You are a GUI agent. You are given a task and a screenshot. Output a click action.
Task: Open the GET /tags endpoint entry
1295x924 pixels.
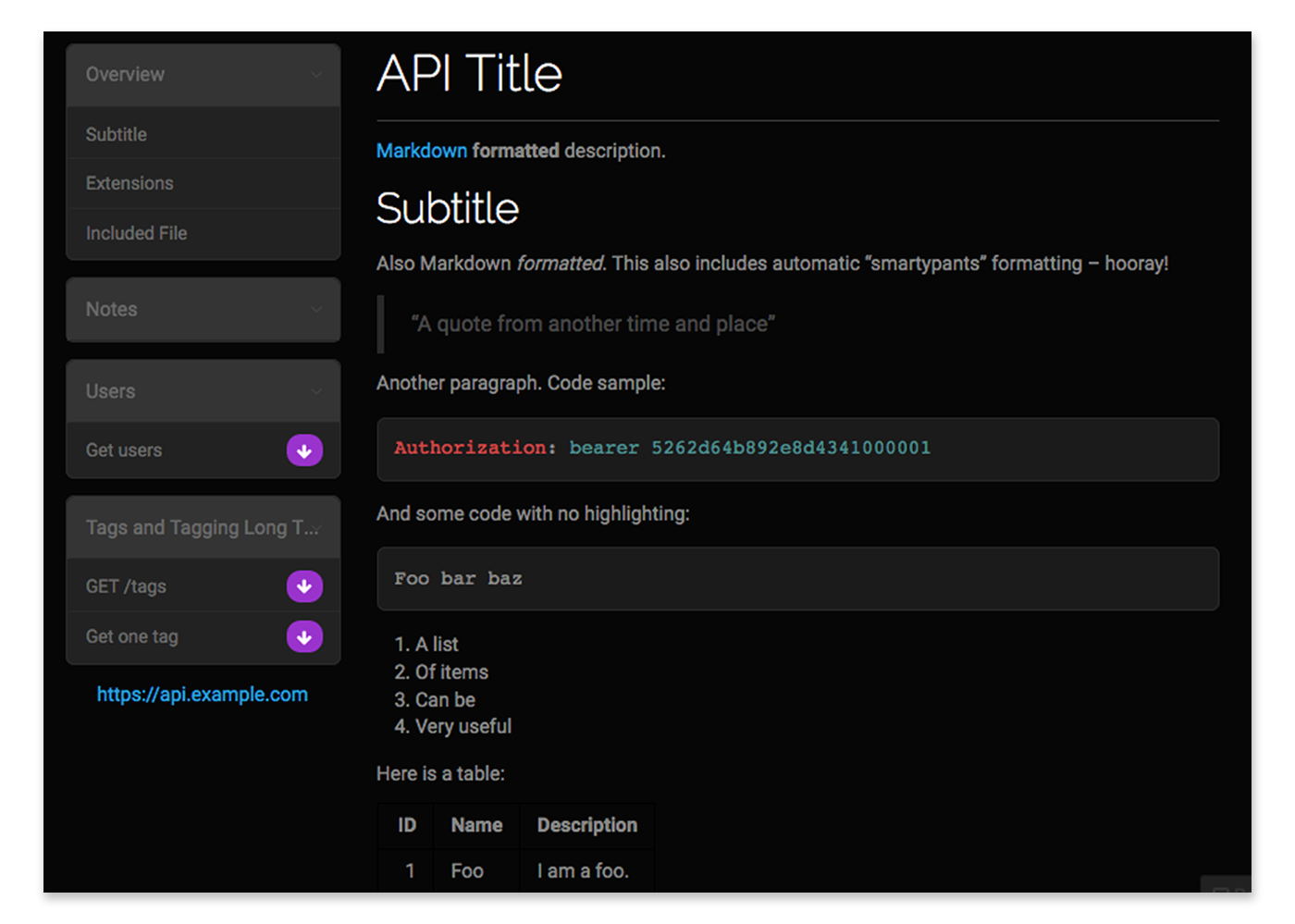point(126,586)
